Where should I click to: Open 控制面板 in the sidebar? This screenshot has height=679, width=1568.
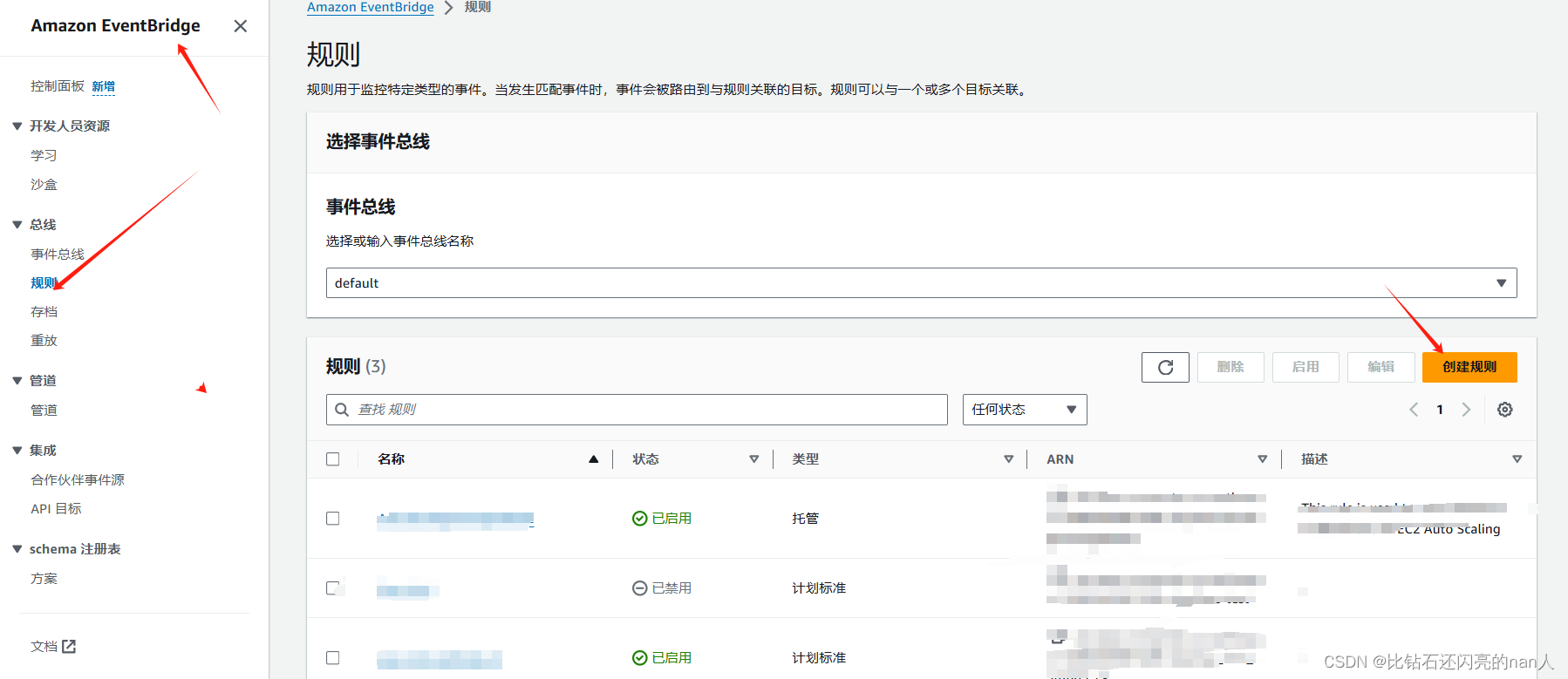pos(58,86)
